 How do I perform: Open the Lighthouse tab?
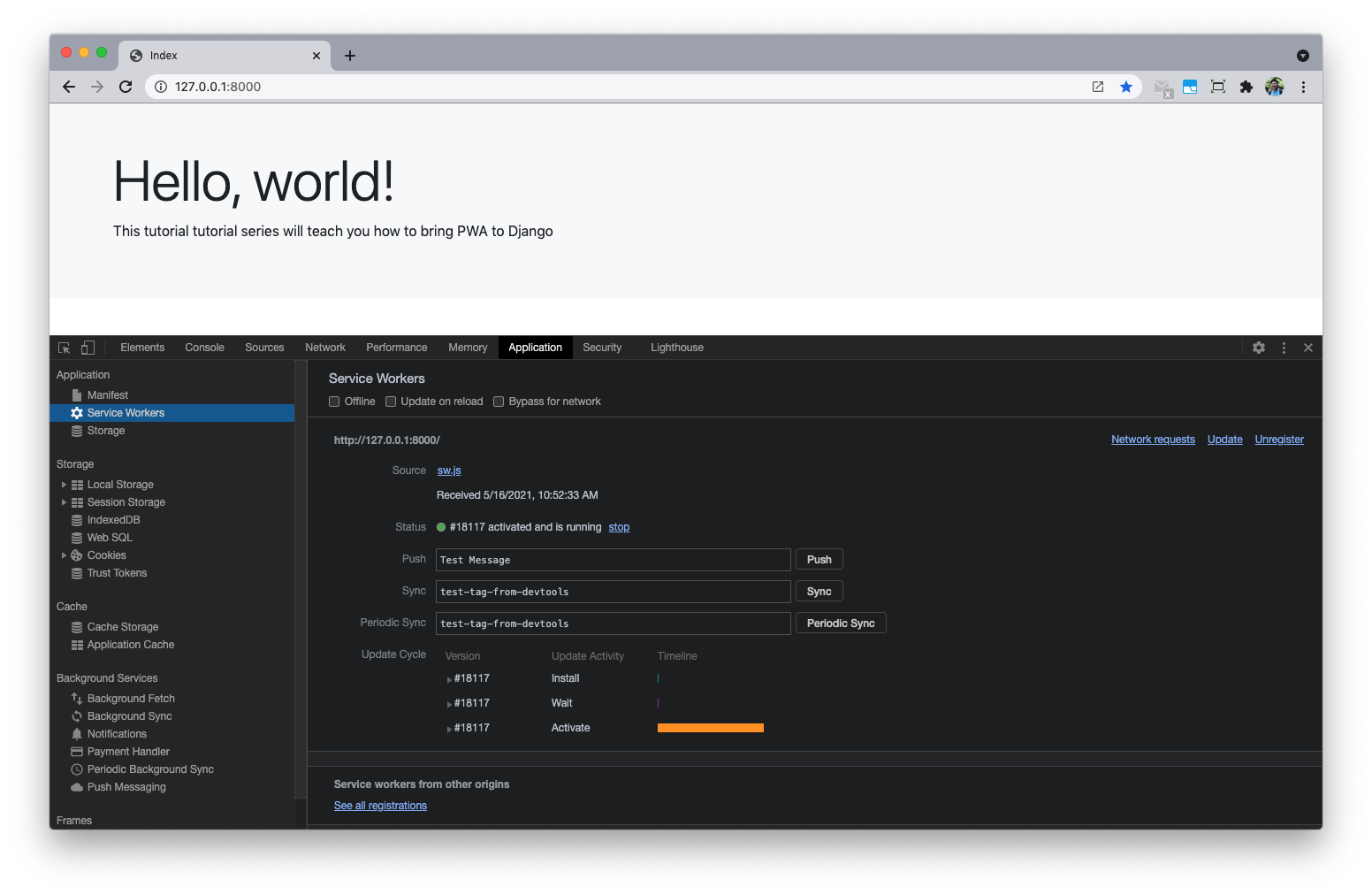pos(677,348)
